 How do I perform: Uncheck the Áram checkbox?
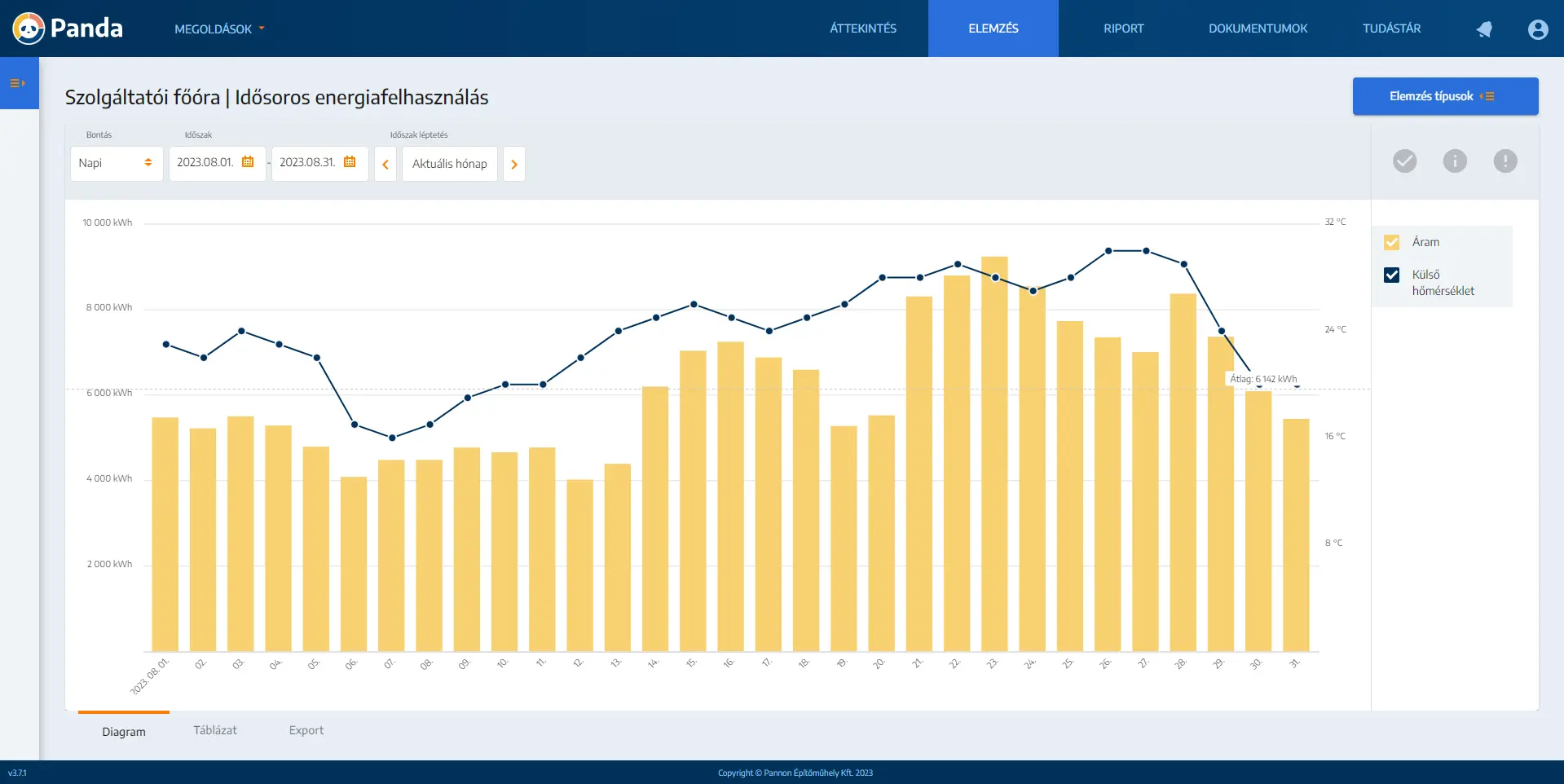pos(1391,243)
